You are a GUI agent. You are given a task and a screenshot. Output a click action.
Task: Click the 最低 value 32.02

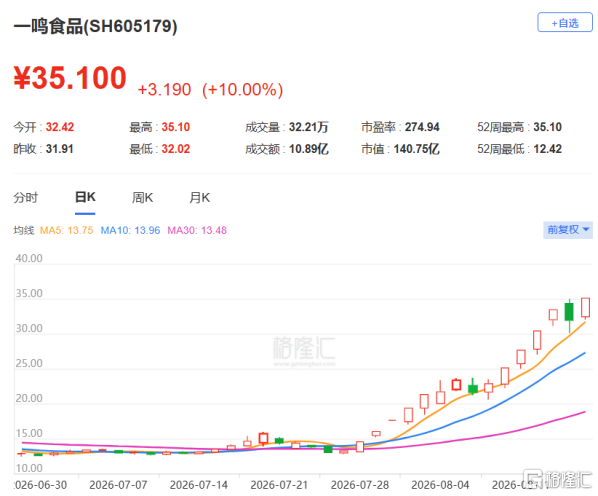point(175,149)
